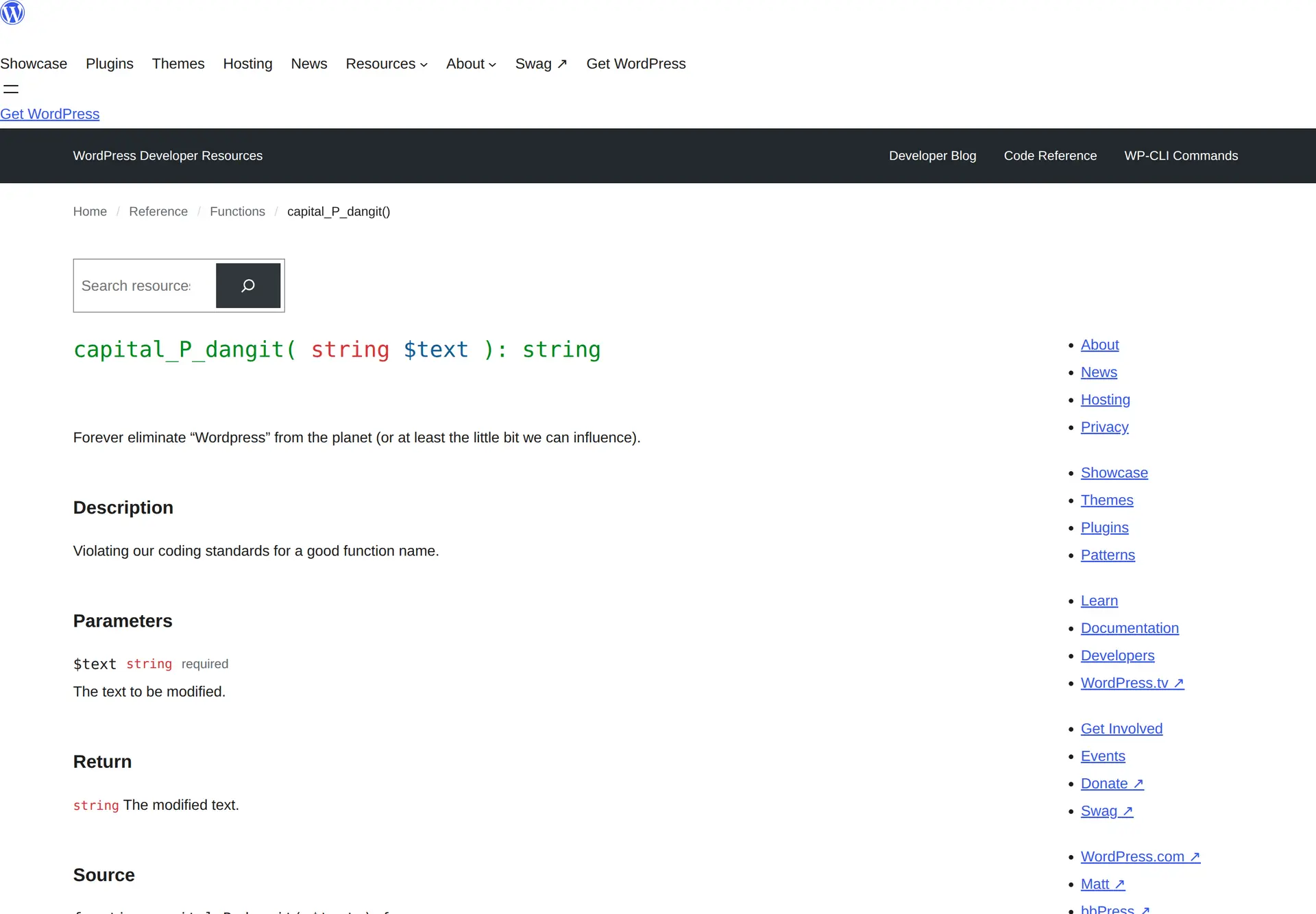Image resolution: width=1316 pixels, height=914 pixels.
Task: Click the capital_P_dangit function signature heading
Action: [337, 350]
